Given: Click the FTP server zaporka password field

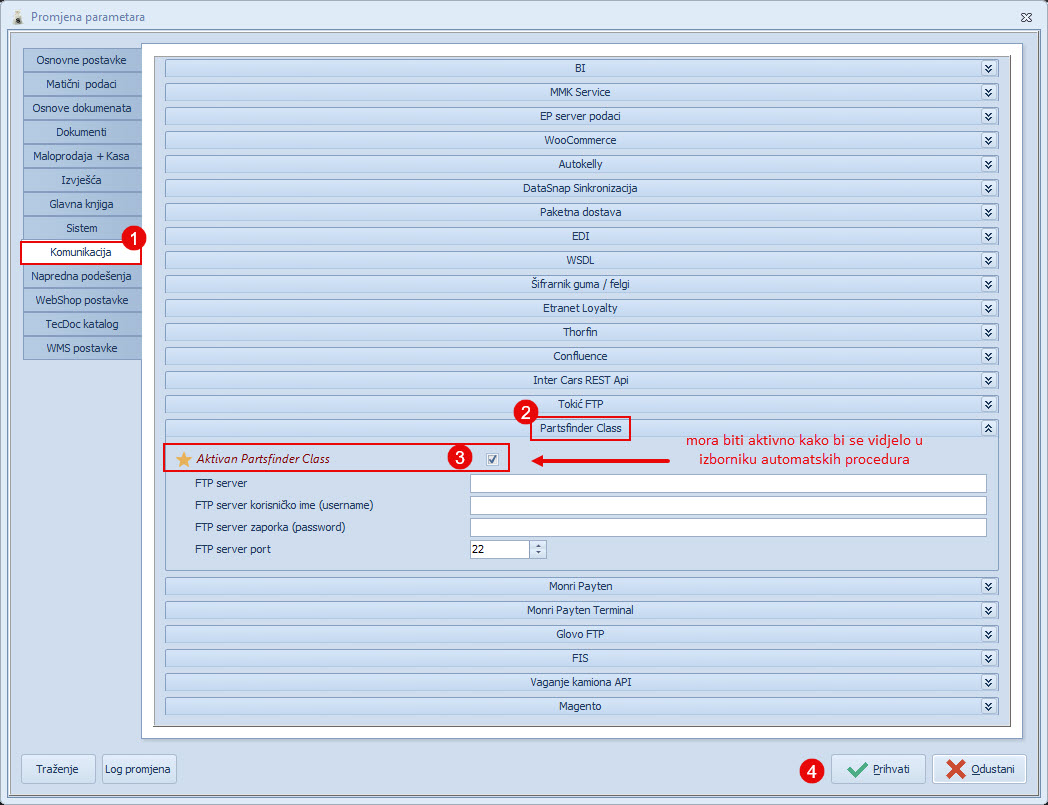Looking at the screenshot, I should click(727, 527).
